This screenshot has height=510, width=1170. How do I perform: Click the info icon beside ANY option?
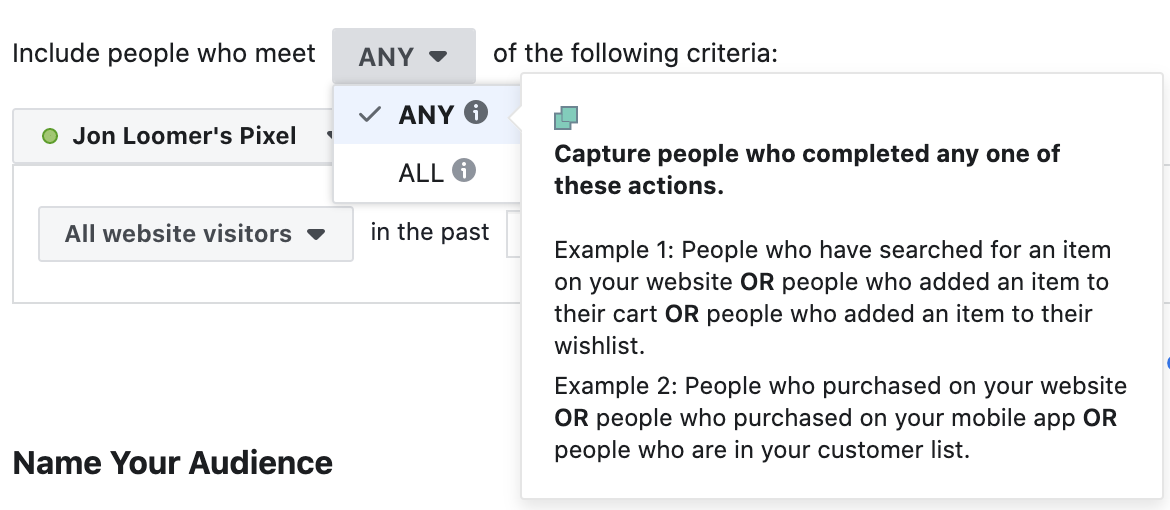click(x=475, y=113)
